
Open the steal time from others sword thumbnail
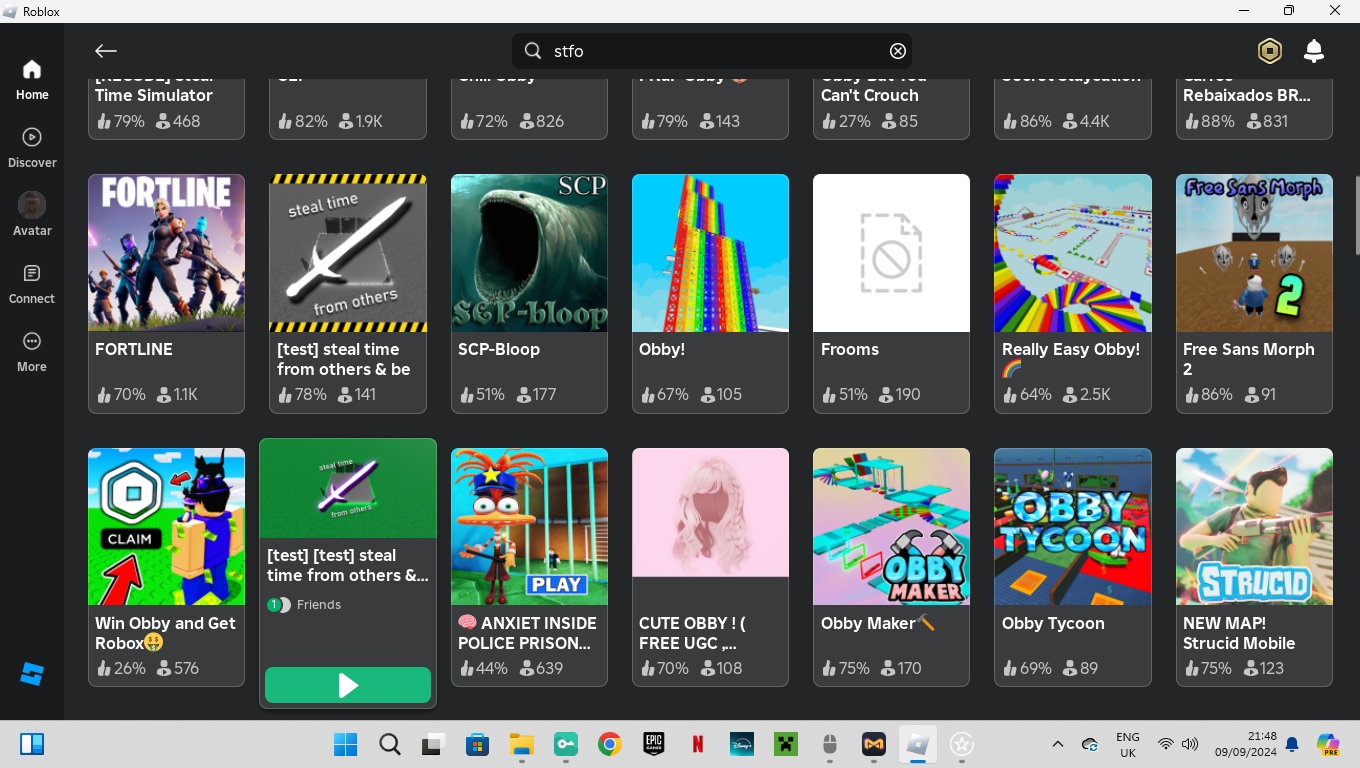[348, 253]
